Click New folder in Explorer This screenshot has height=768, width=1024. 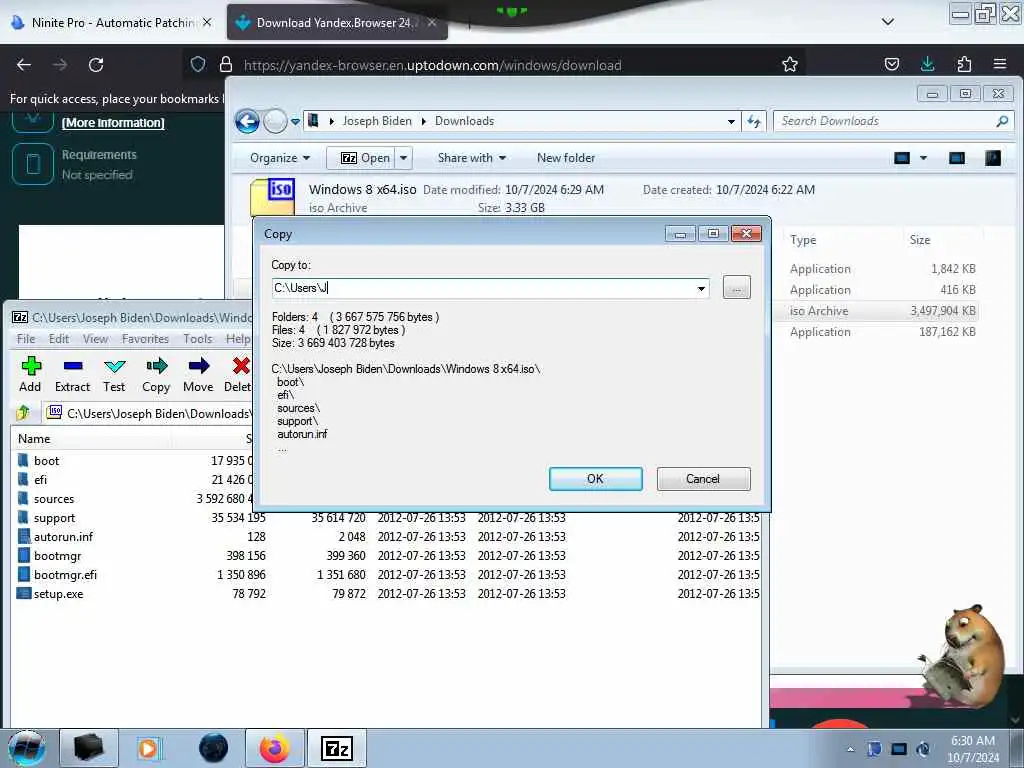pos(566,158)
